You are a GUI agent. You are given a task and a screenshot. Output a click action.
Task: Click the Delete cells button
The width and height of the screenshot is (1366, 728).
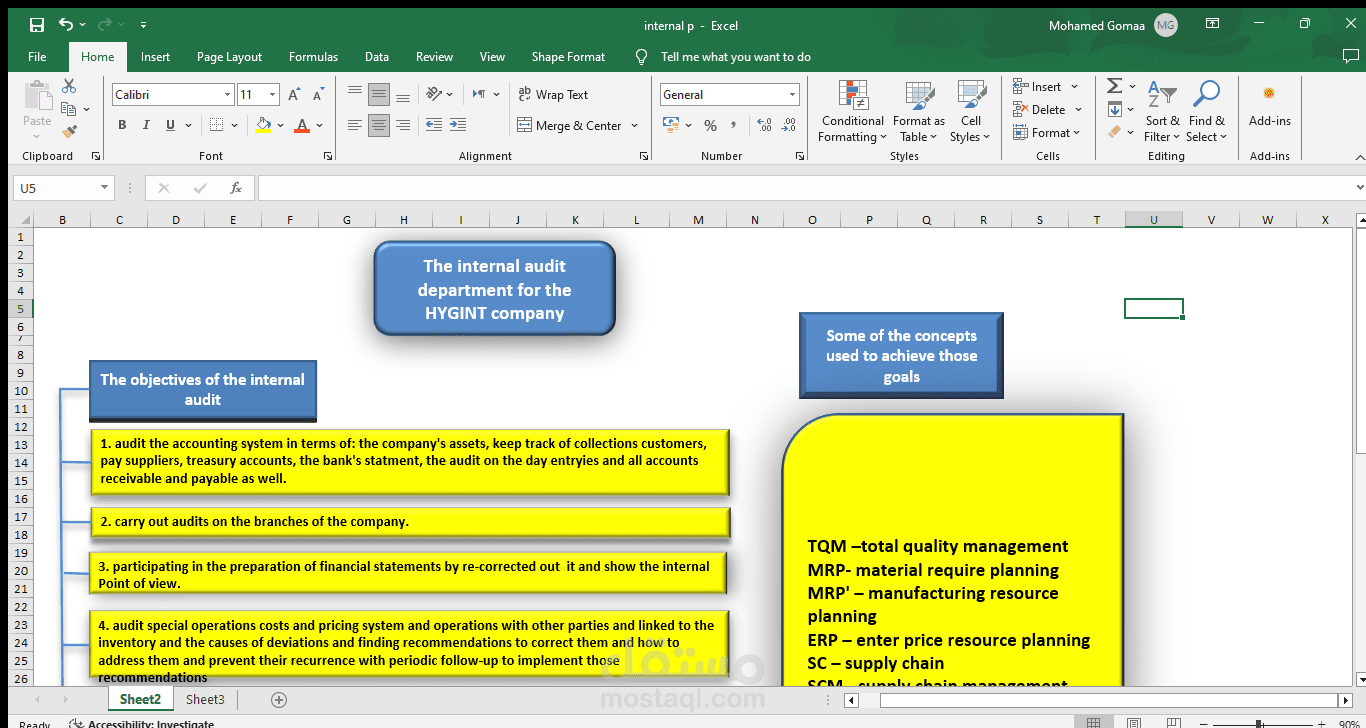(1047, 110)
